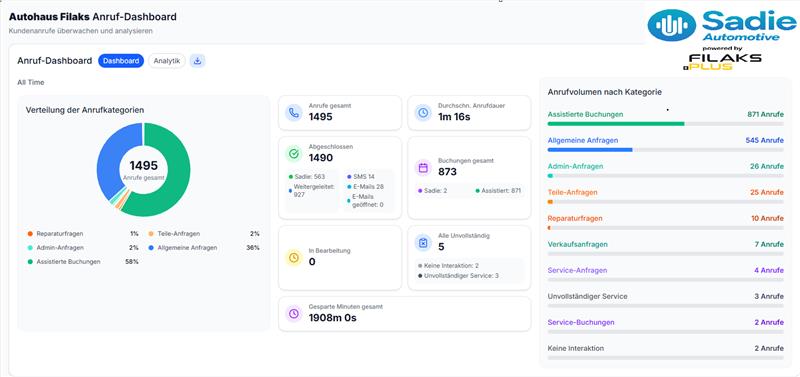Click the Keine Interaktion category row label
Screen dimensions: 800x377
click(x=576, y=348)
